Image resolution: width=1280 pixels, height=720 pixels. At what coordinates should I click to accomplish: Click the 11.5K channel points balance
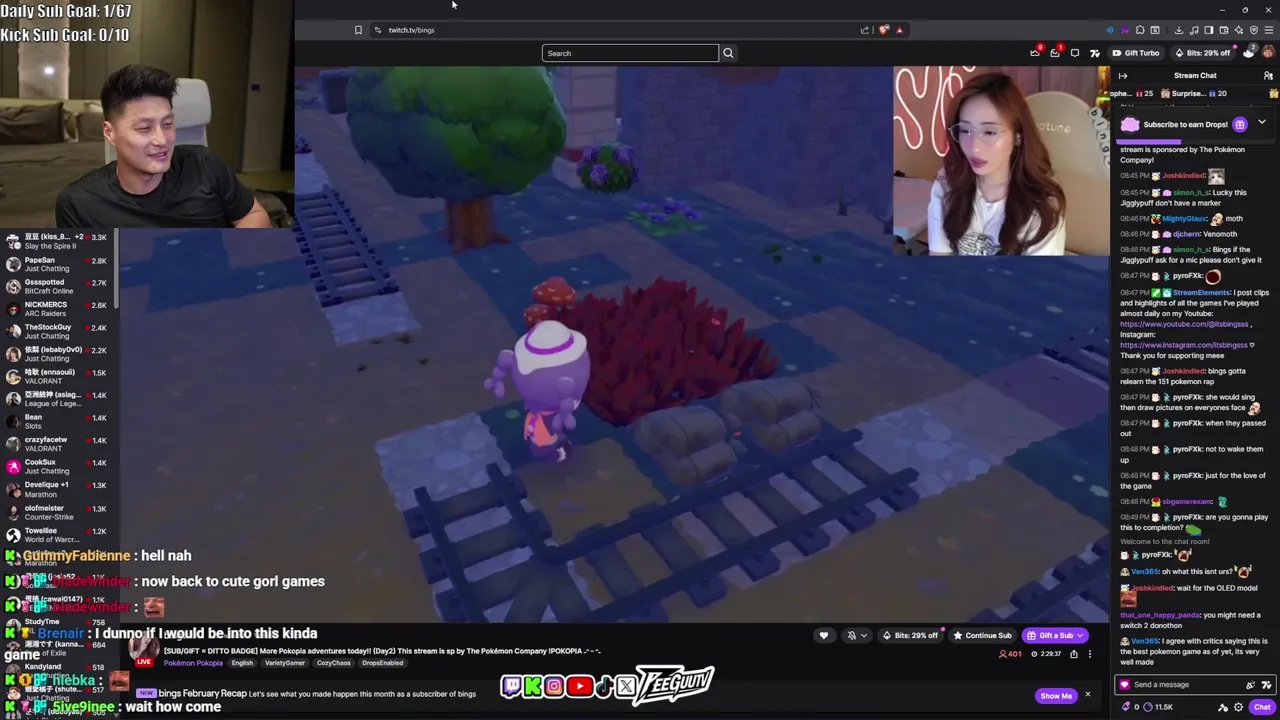pos(1158,707)
